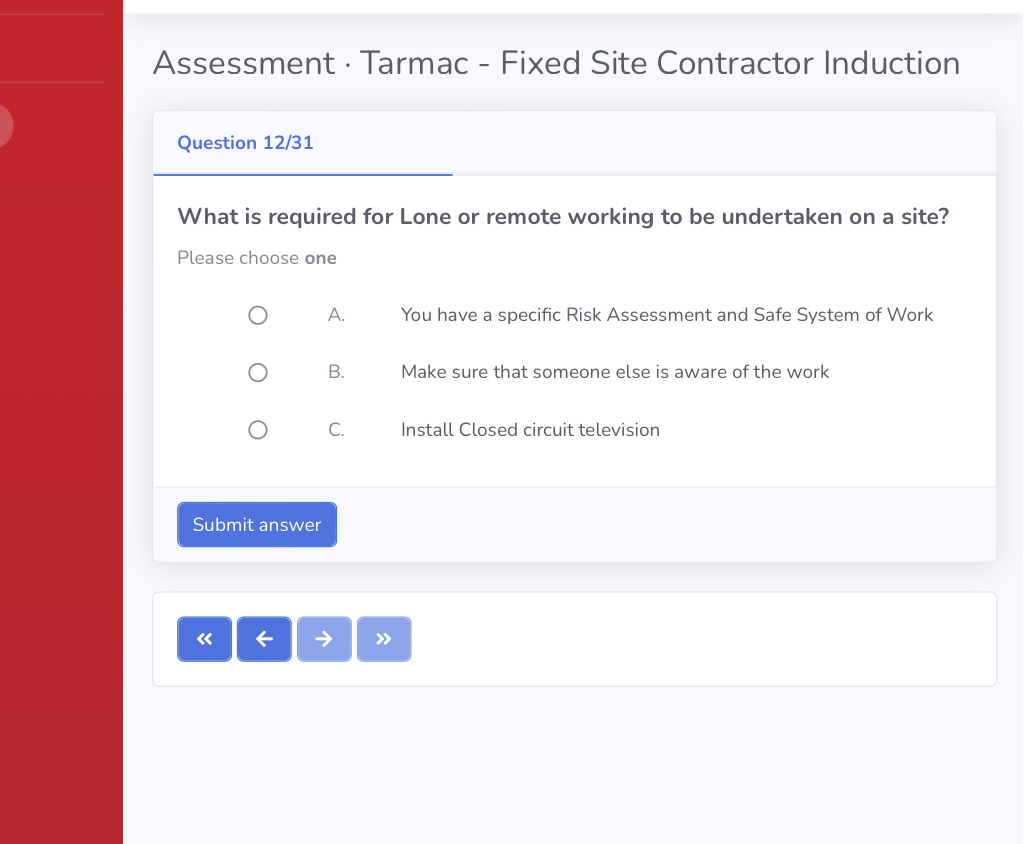Image resolution: width=1026 pixels, height=844 pixels.
Task: Select radio button for option A
Action: click(x=257, y=315)
